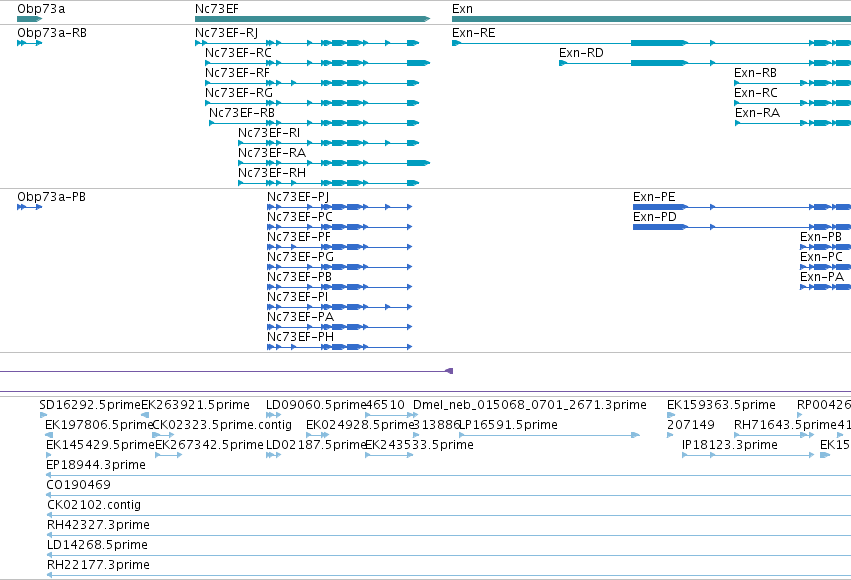Click the EK024928.5prime EST label

pos(360,425)
